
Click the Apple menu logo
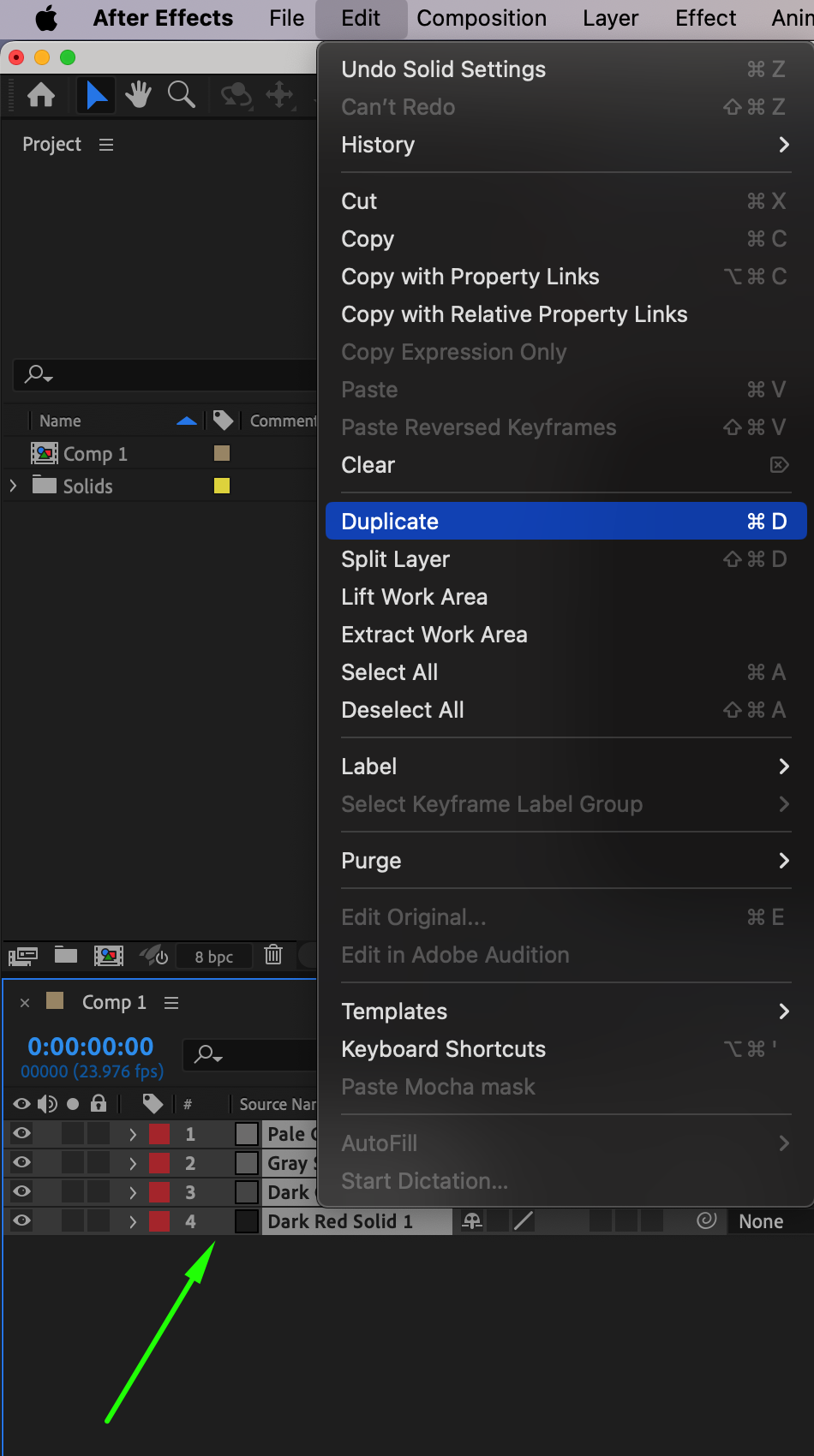(x=46, y=18)
